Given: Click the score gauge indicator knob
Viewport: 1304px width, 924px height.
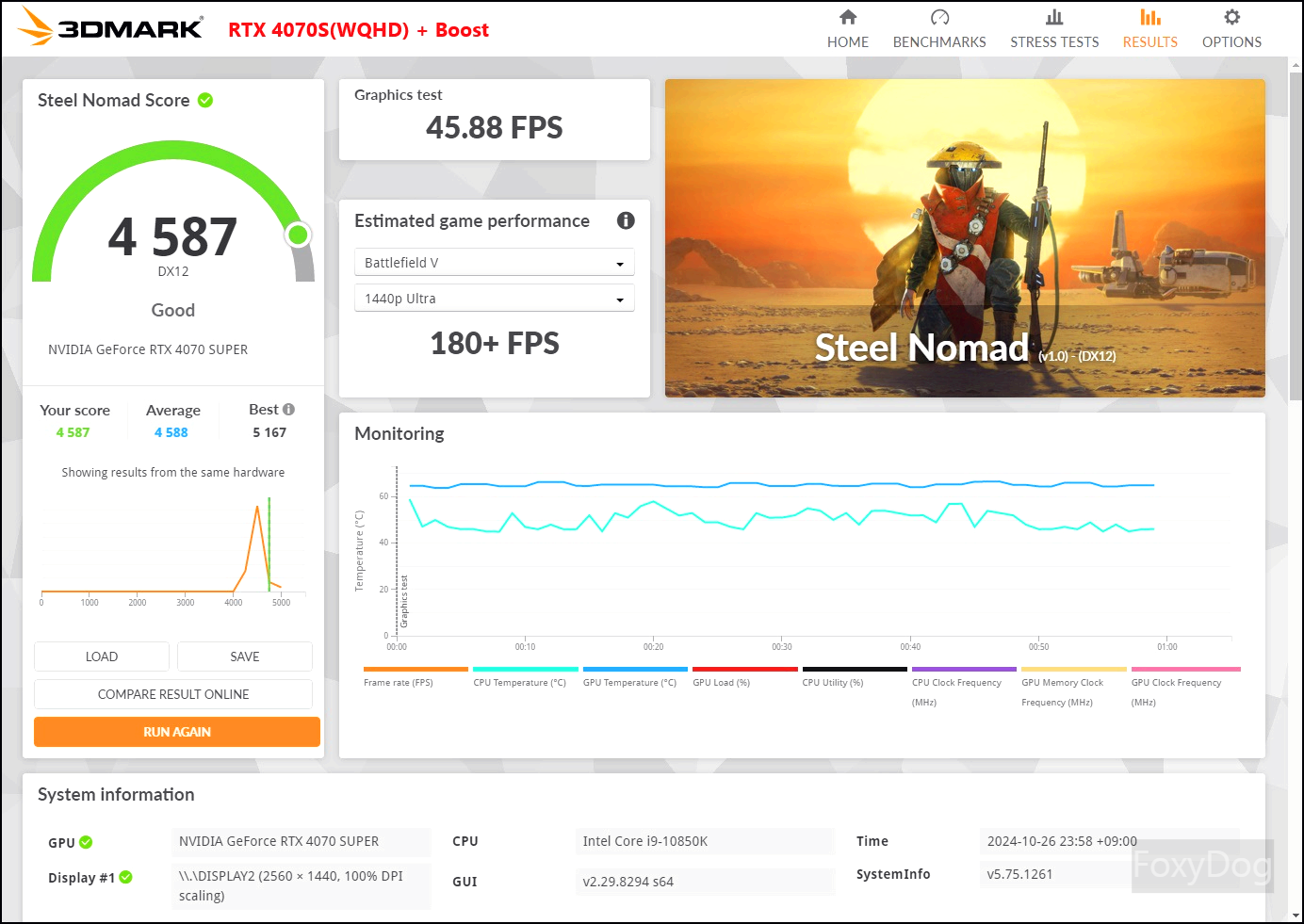Looking at the screenshot, I should [x=298, y=234].
